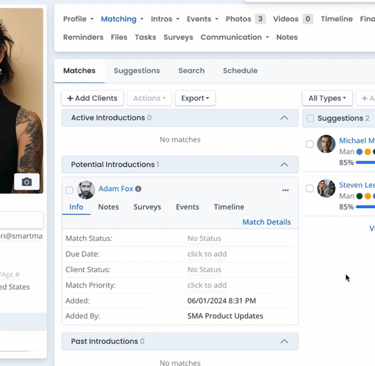Click the blue dot under Michael
375x366 pixels.
359,152
